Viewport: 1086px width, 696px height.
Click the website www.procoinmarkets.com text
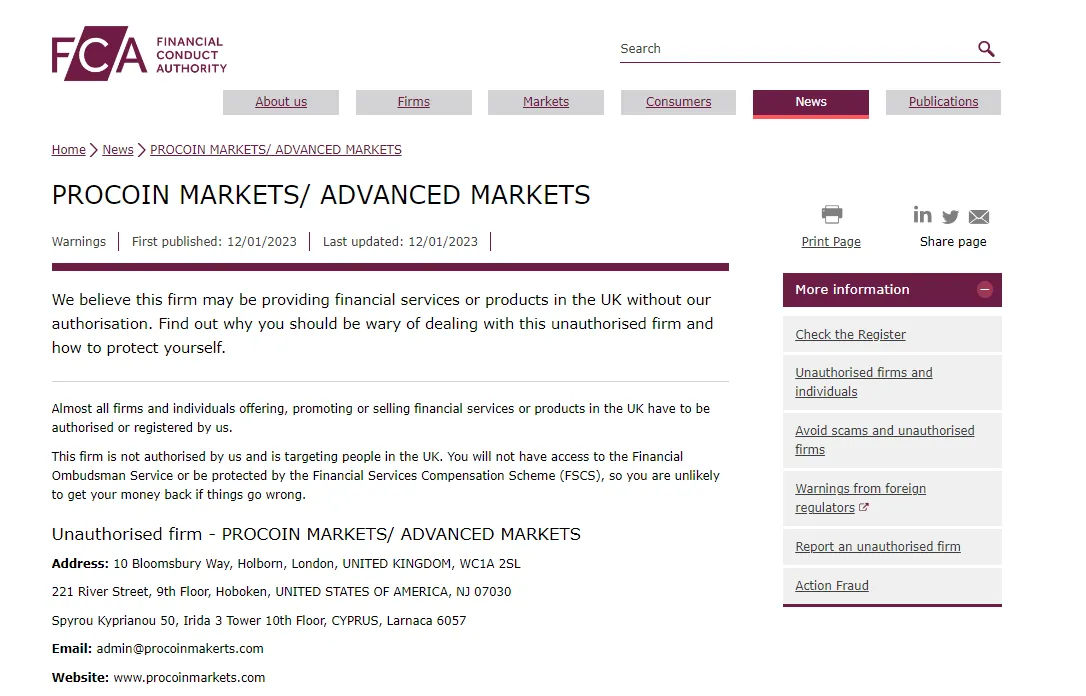click(x=189, y=677)
